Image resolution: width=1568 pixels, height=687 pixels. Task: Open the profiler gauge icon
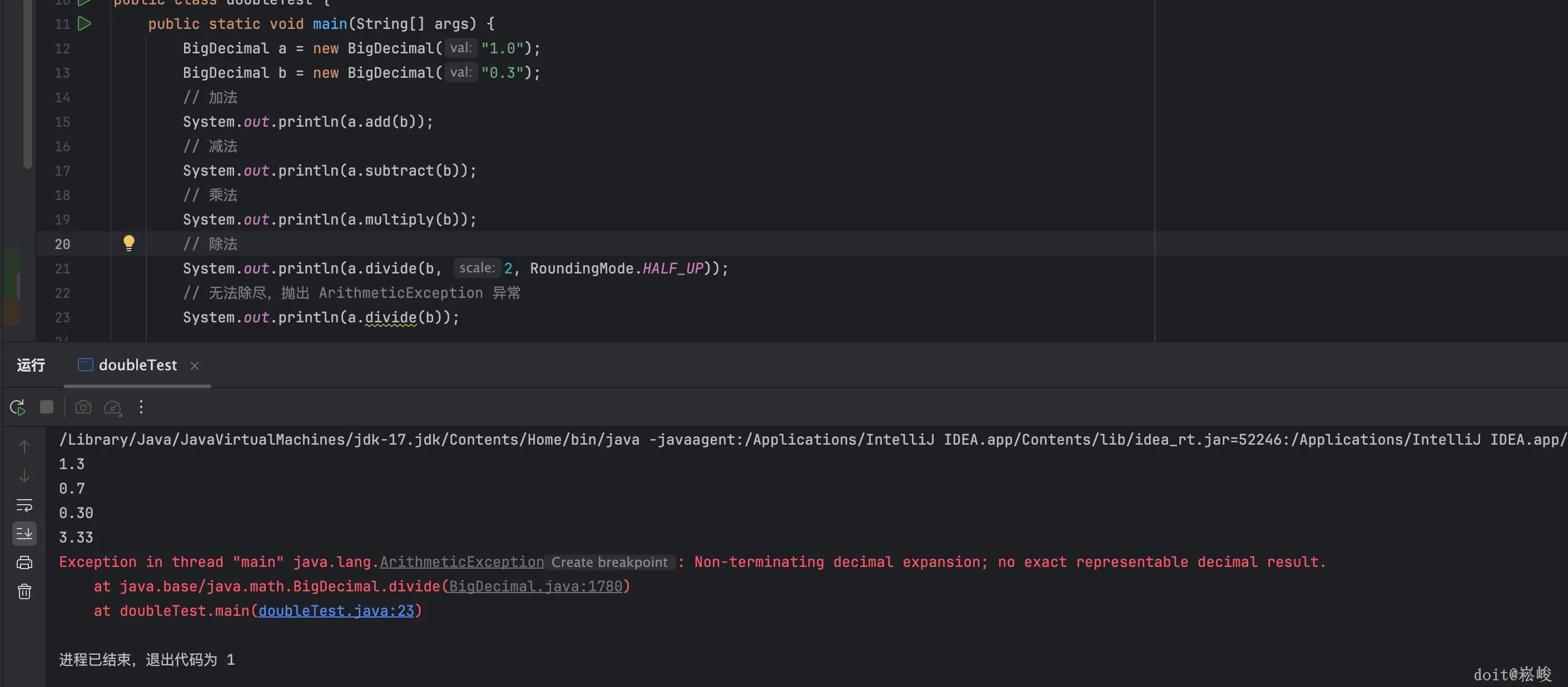pos(113,407)
